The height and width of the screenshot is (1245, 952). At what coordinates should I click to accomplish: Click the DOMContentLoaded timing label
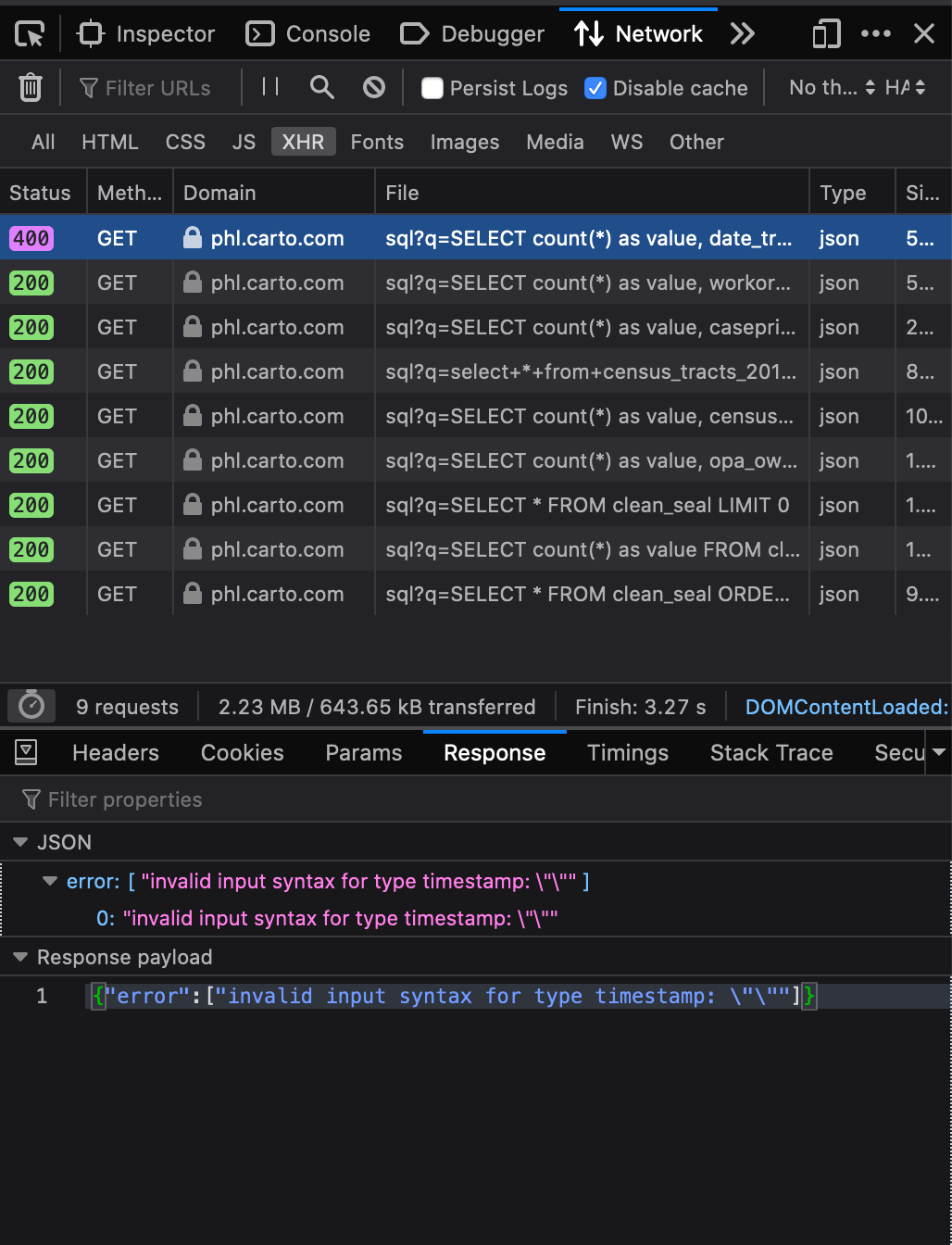(x=846, y=707)
